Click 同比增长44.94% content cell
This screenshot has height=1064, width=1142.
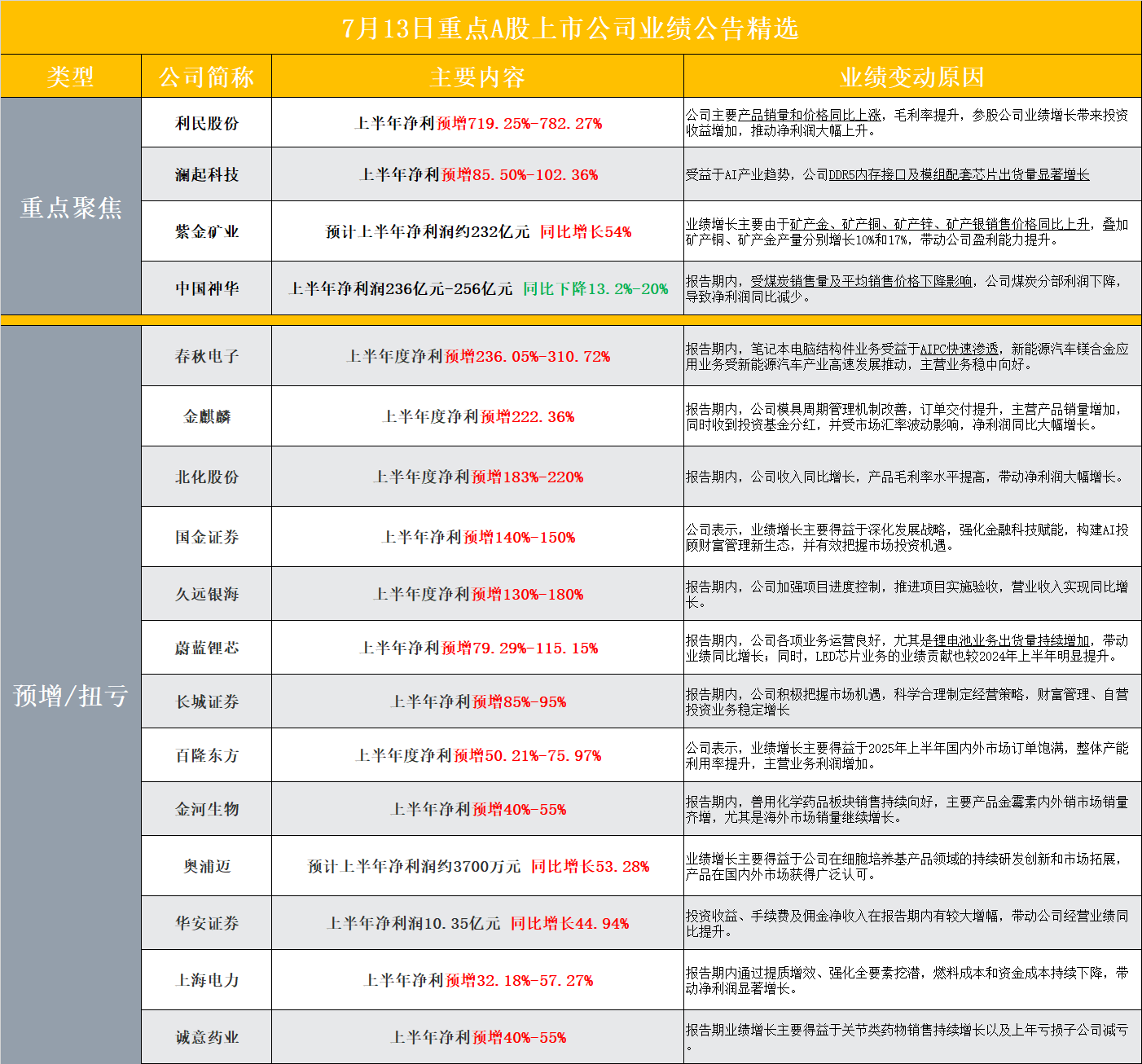point(477,923)
